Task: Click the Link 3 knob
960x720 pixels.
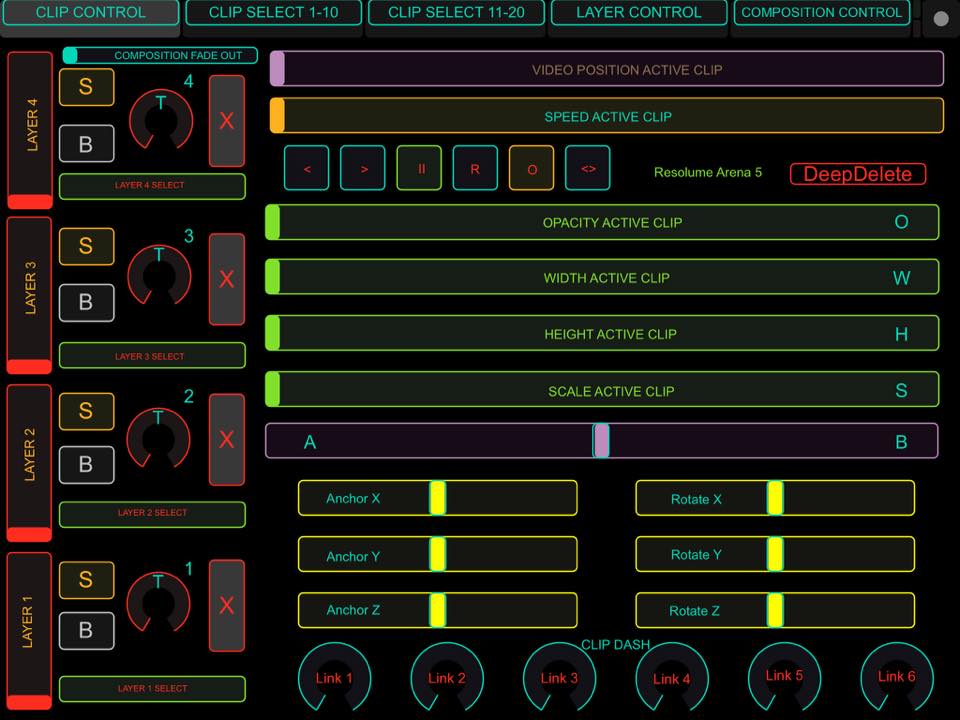Action: (559, 677)
